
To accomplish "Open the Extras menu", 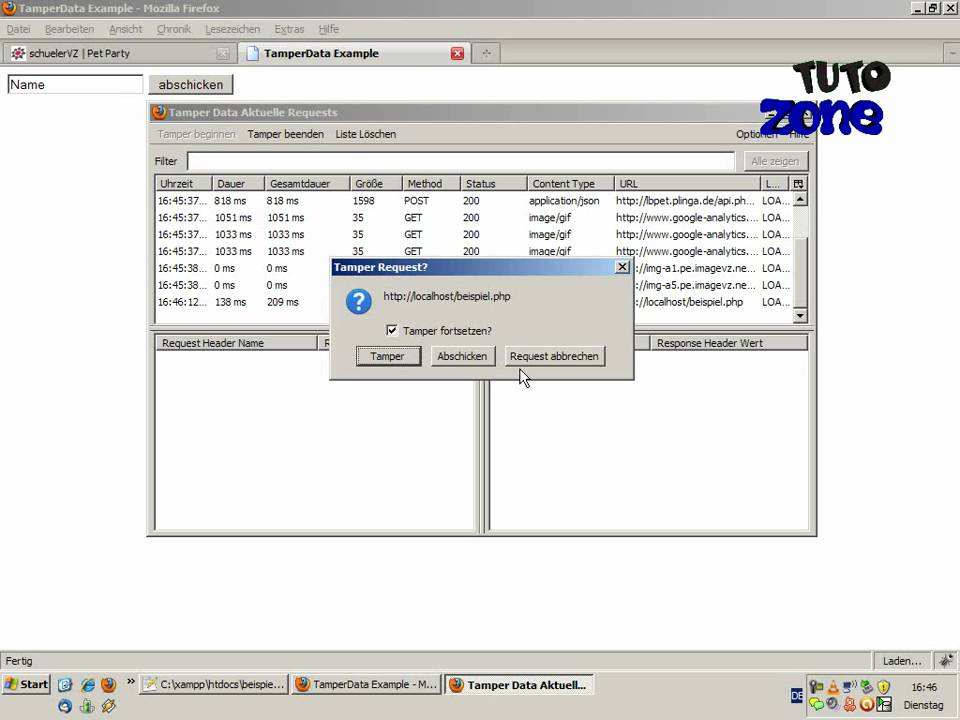I will pos(289,29).
